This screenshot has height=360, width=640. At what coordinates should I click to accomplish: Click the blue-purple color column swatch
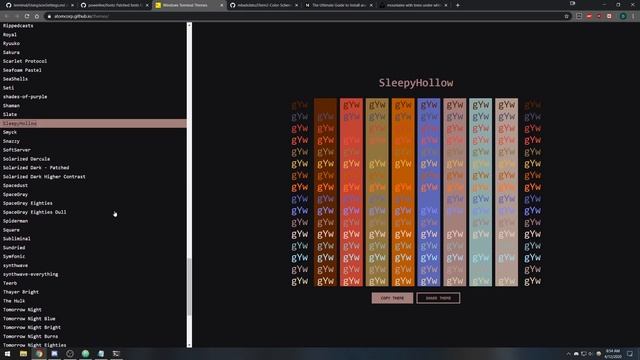429,192
